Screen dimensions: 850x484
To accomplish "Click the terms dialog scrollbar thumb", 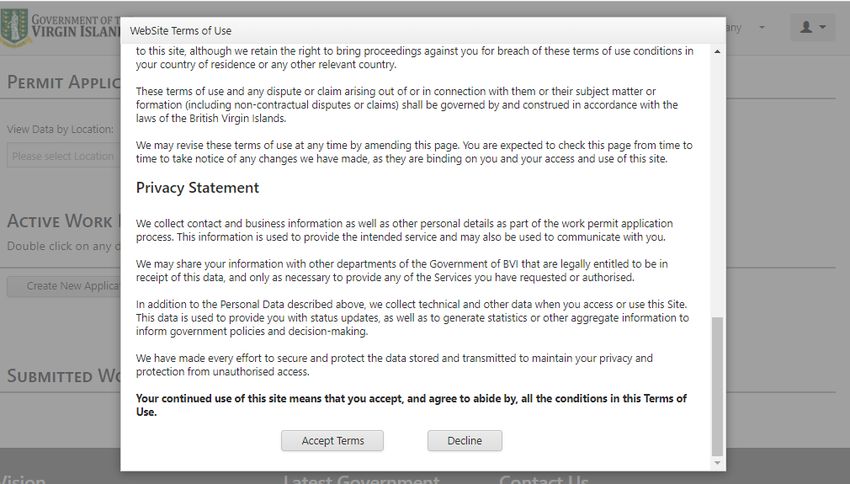I will 717,386.
